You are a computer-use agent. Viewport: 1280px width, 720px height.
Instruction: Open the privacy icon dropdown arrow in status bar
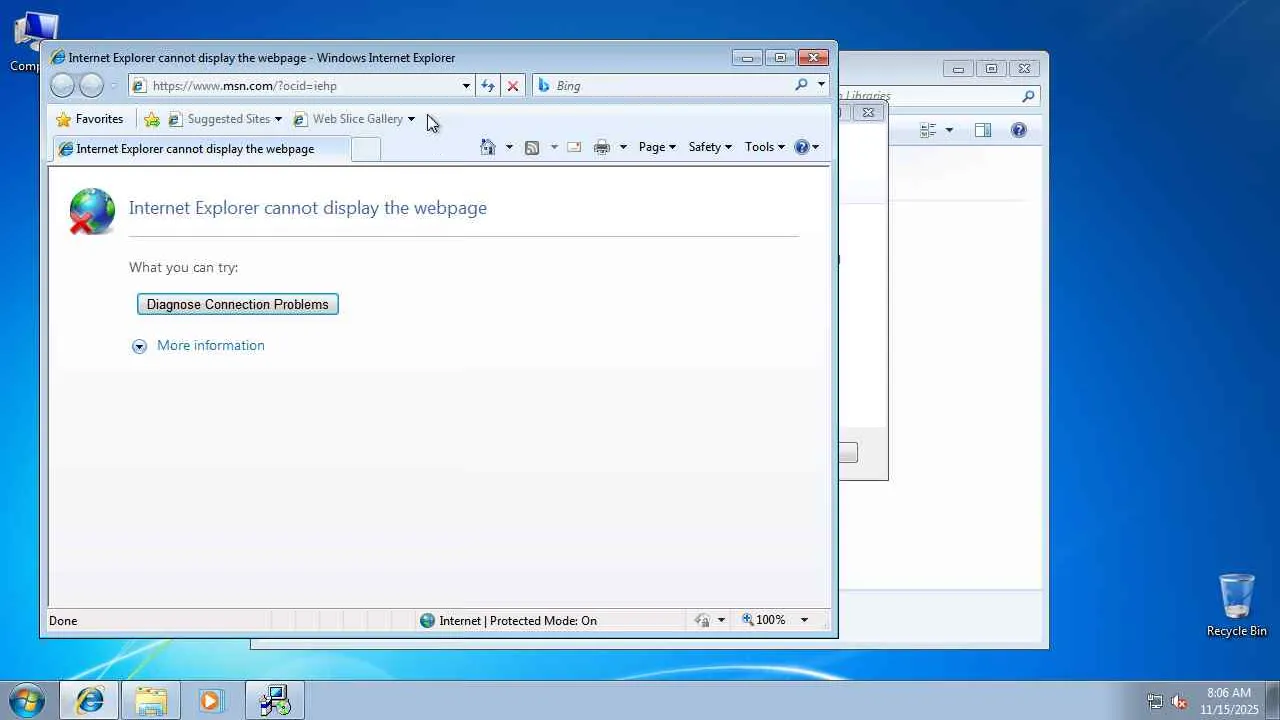(721, 621)
